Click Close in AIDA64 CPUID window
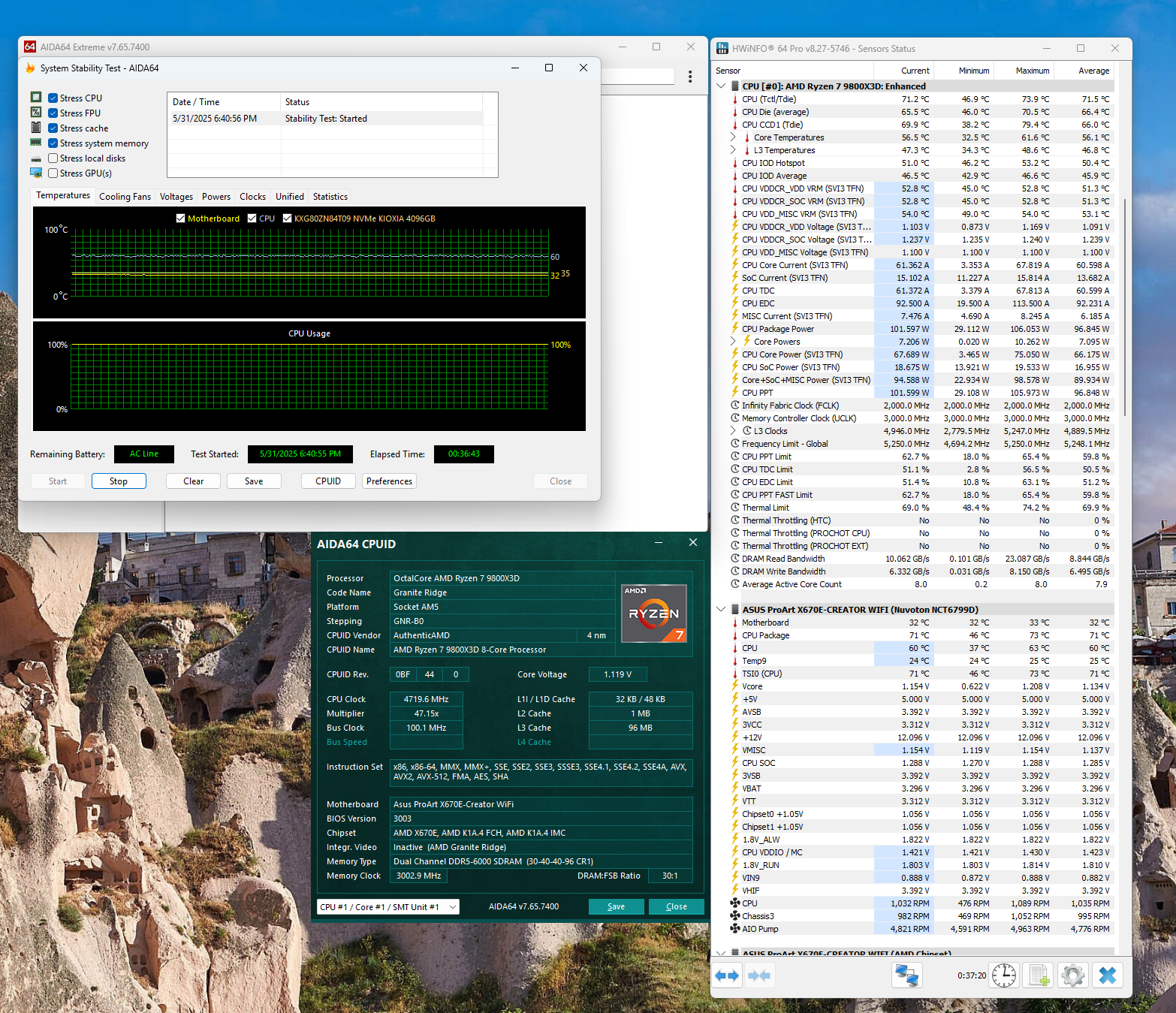 [677, 906]
